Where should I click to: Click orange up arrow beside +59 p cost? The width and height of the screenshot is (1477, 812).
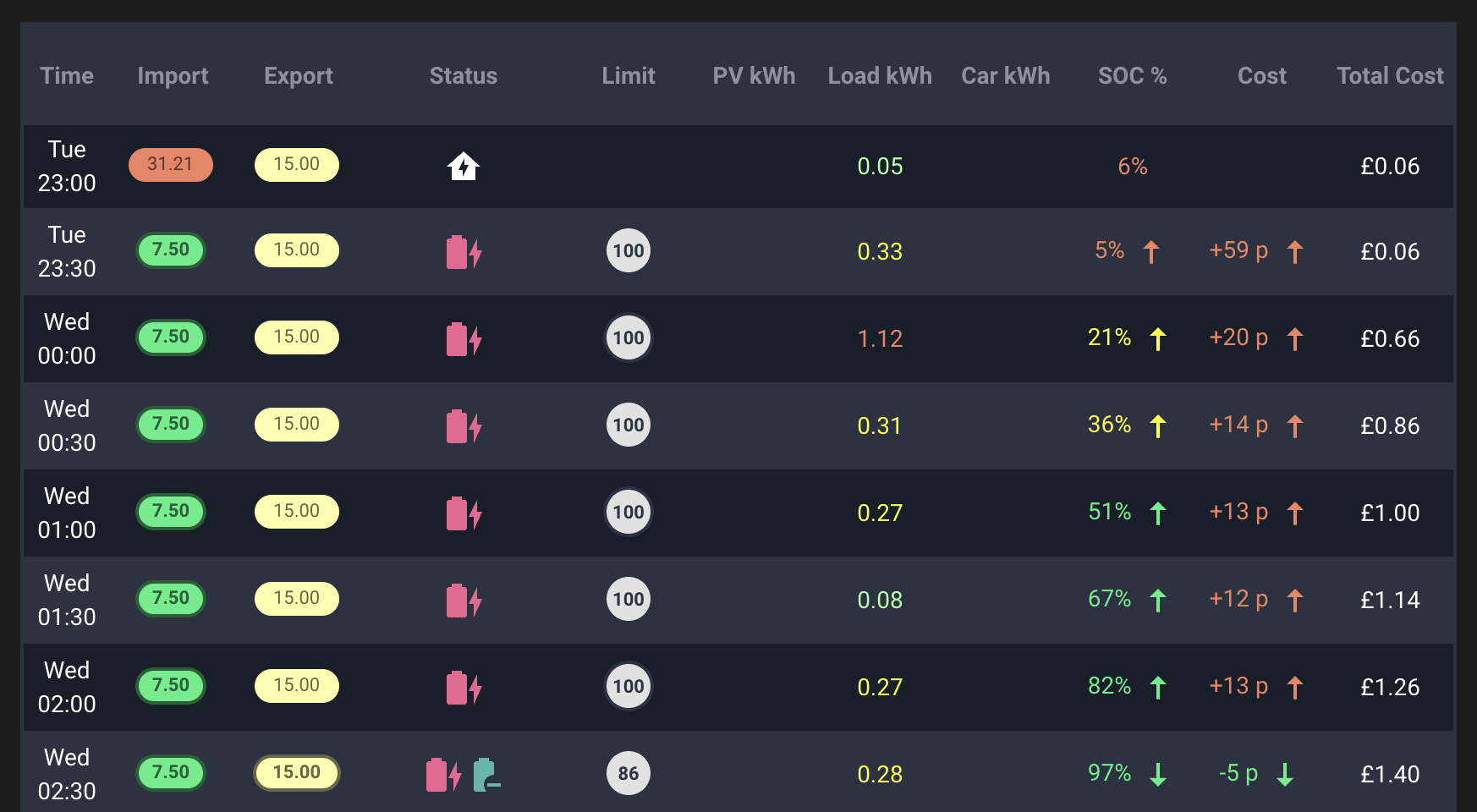pyautogui.click(x=1295, y=252)
